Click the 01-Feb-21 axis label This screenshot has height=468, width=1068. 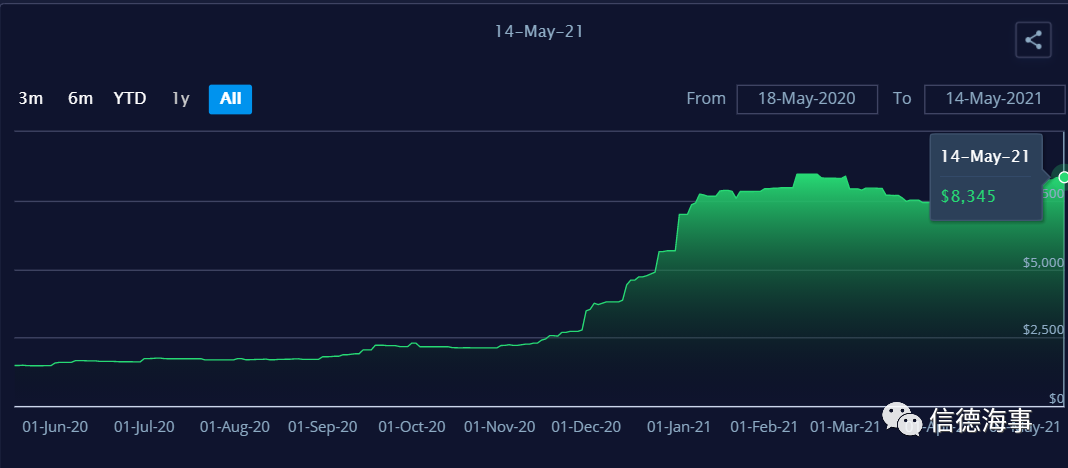[764, 427]
